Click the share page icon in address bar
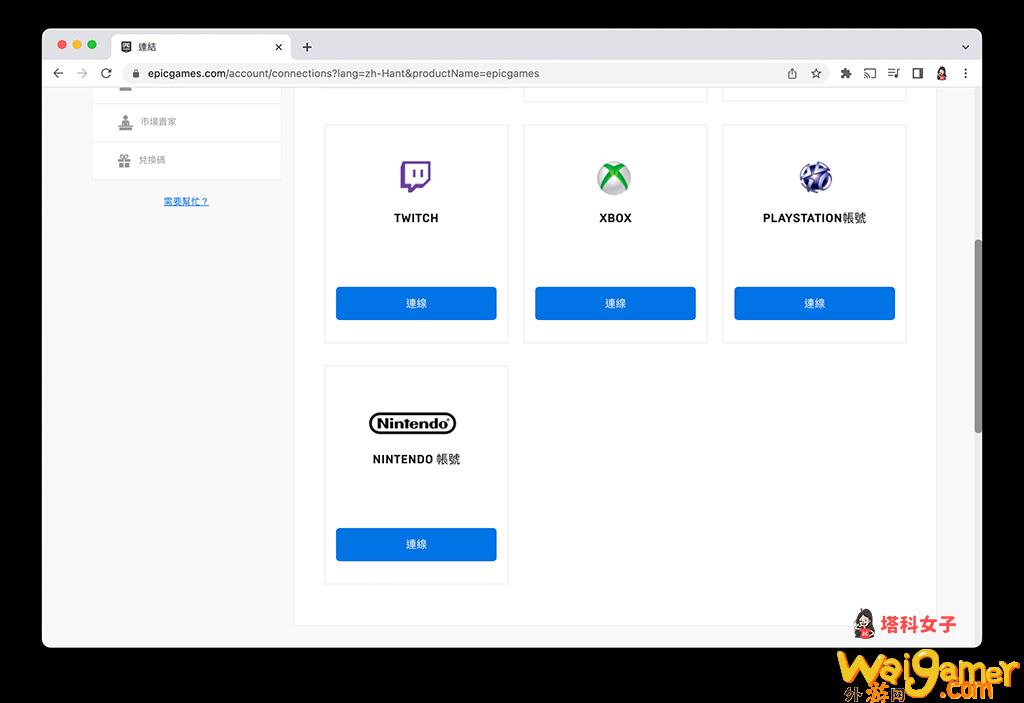This screenshot has height=703, width=1024. coord(792,73)
